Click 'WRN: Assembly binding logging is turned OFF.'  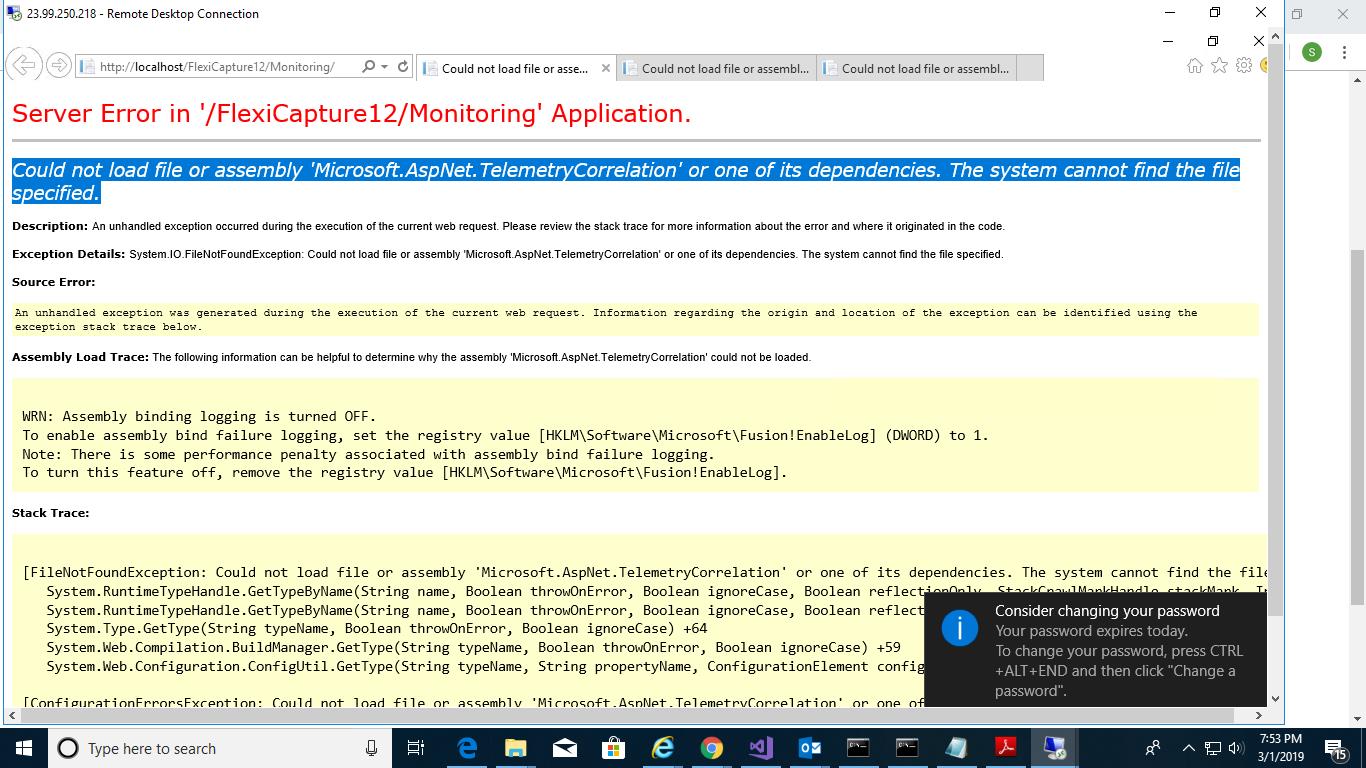[x=199, y=416]
